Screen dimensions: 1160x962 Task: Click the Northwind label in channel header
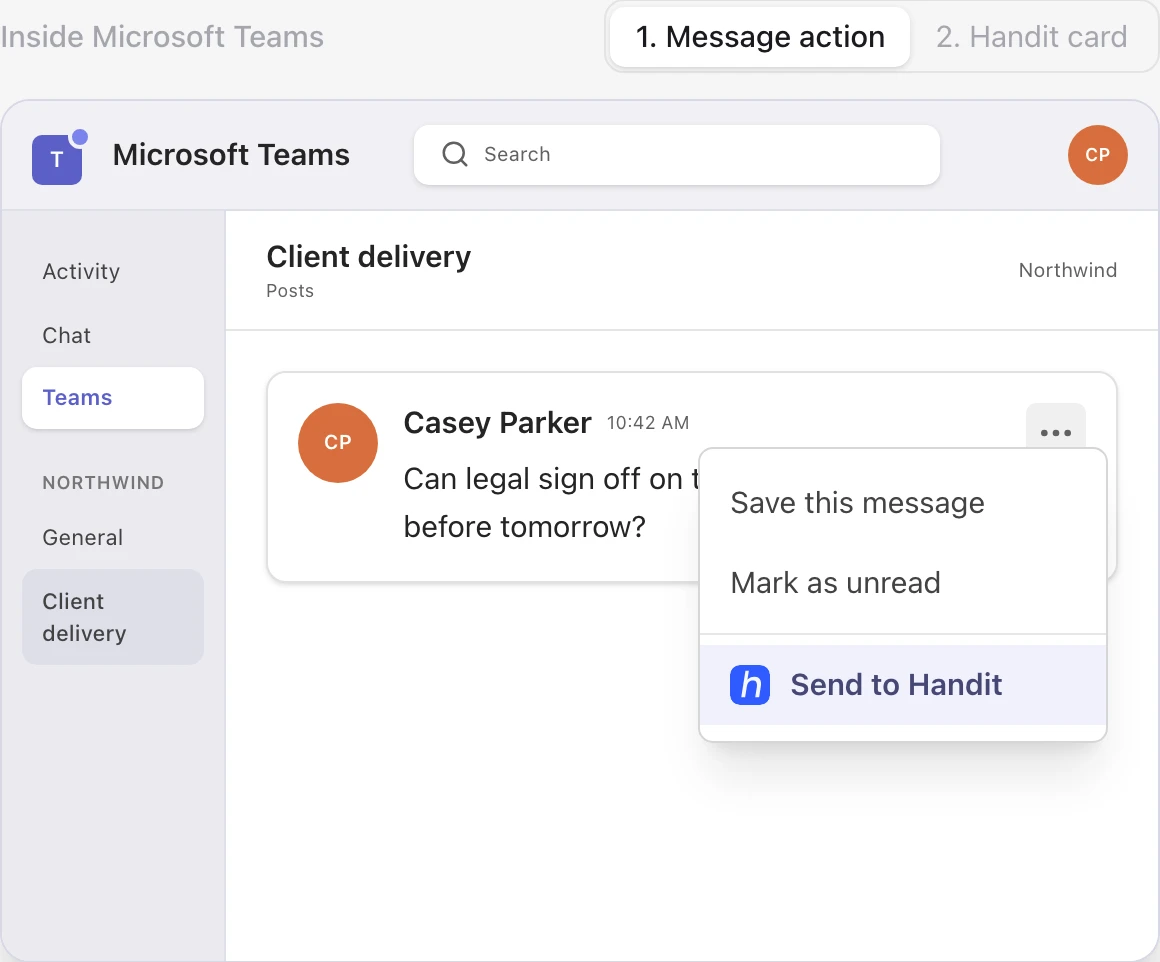coord(1068,270)
